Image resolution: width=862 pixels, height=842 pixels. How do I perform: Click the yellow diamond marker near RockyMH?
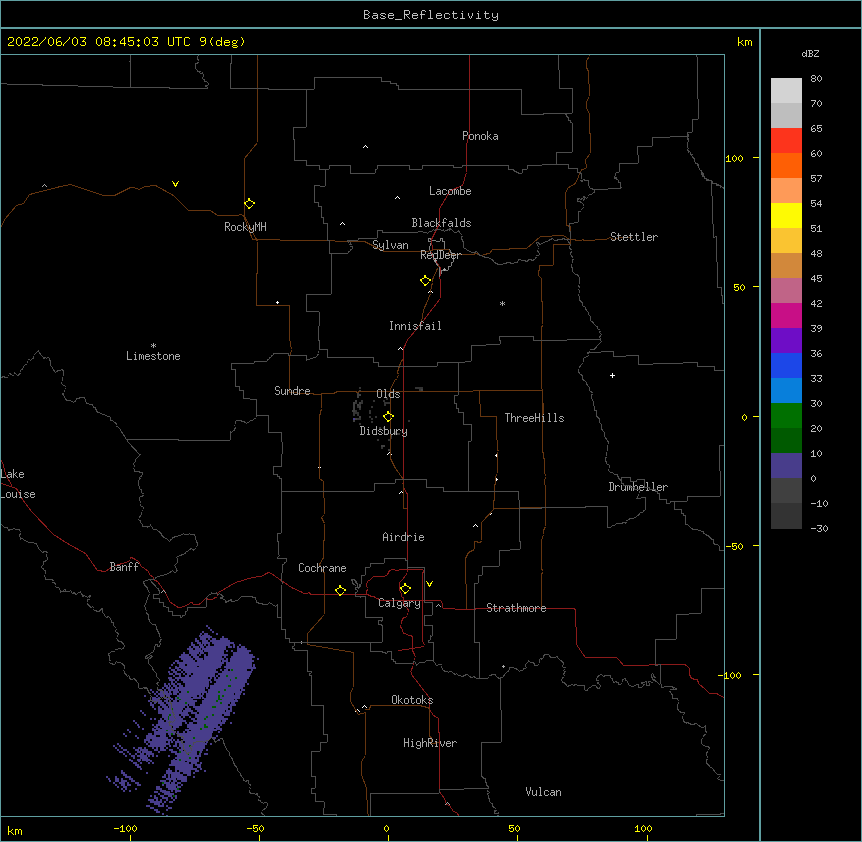(x=250, y=204)
